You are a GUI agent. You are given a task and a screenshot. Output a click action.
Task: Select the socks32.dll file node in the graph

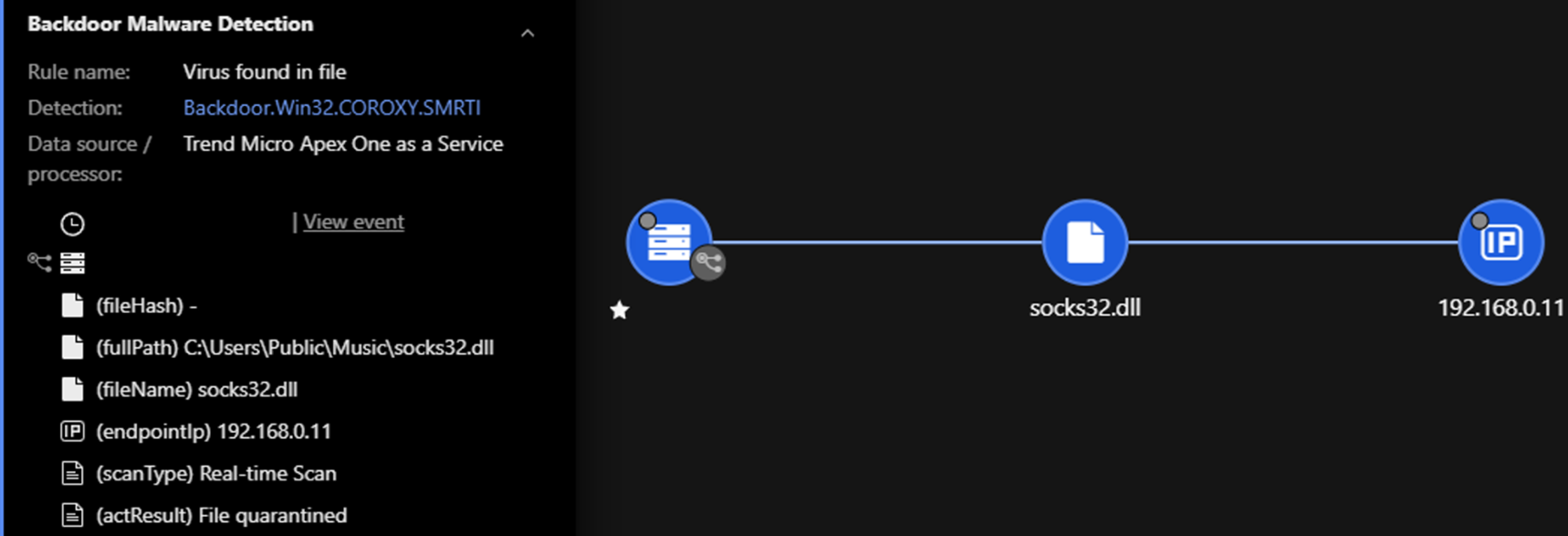(x=1084, y=242)
